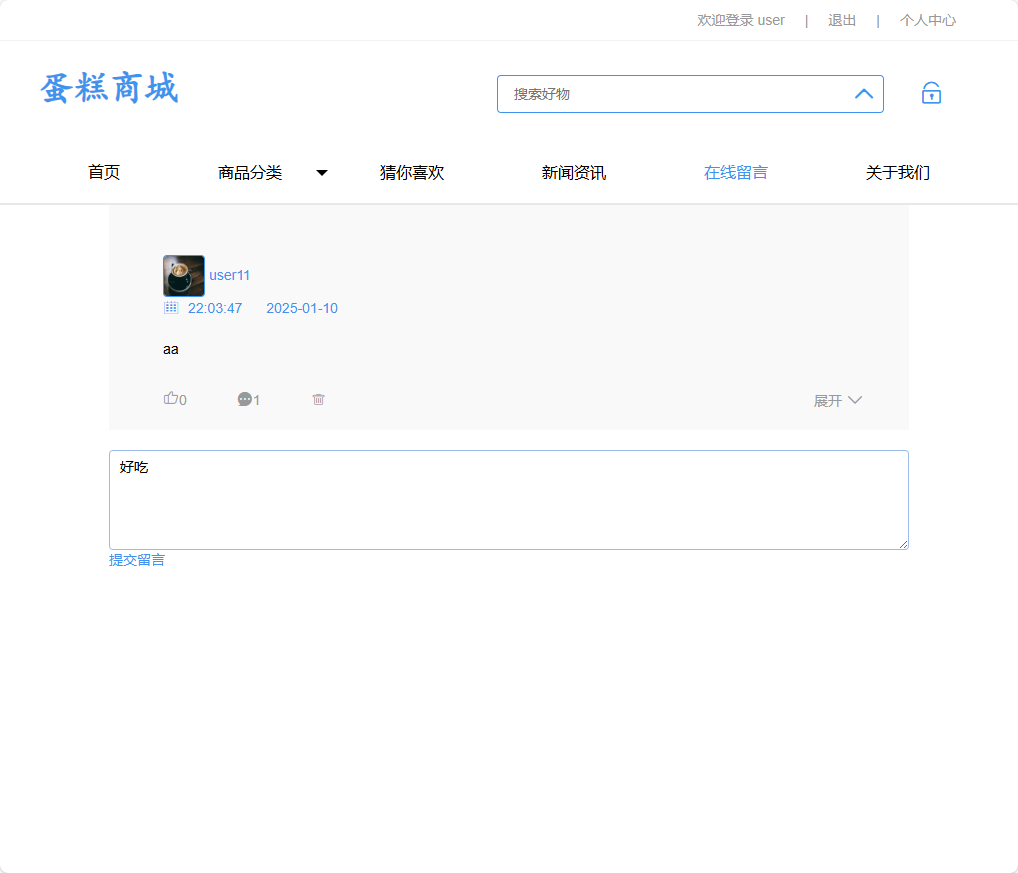The image size is (1018, 873).
Task: Open replies via the comment bubble icon
Action: (x=246, y=399)
